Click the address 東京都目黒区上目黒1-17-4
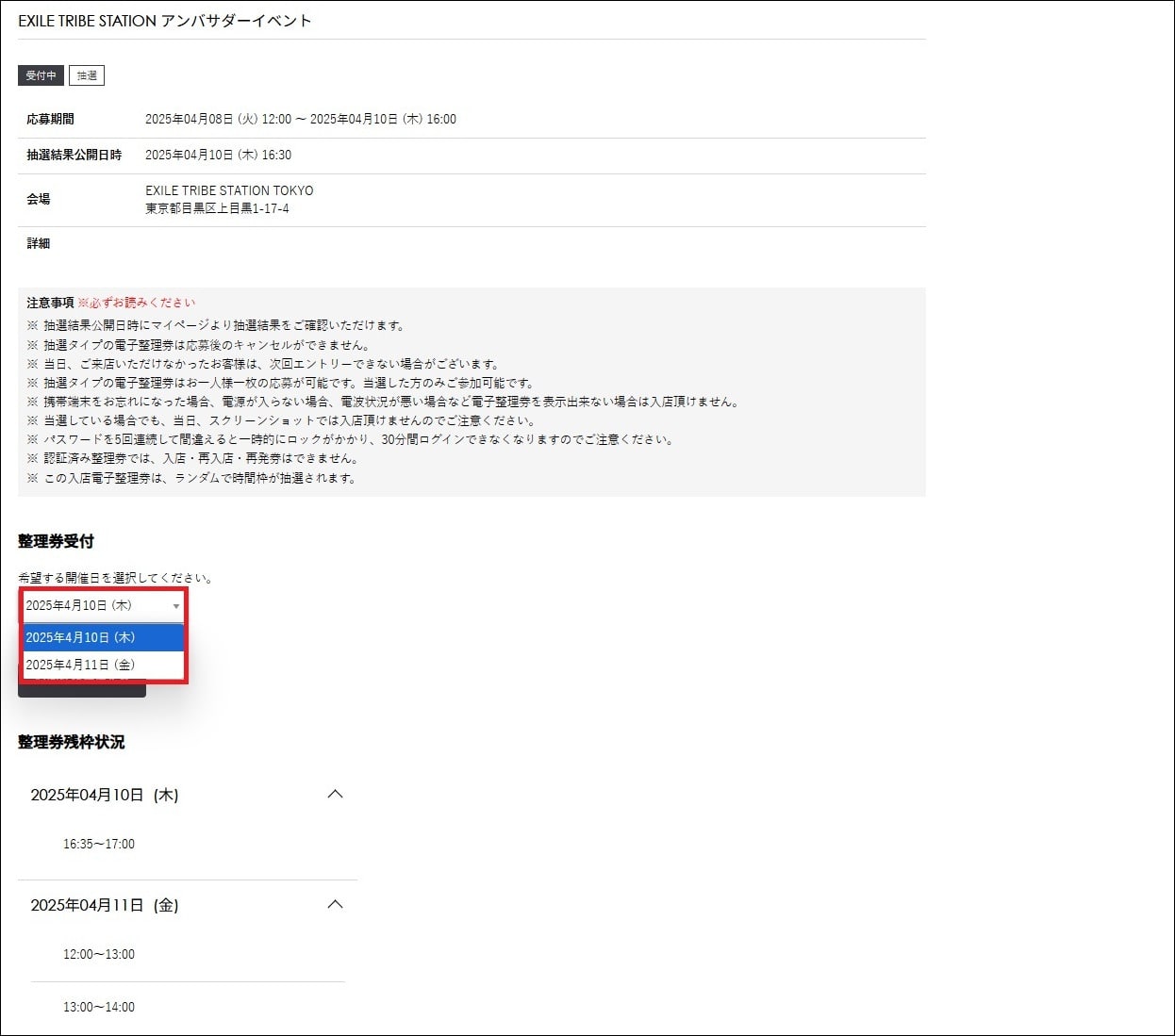1175x1036 pixels. coord(217,208)
